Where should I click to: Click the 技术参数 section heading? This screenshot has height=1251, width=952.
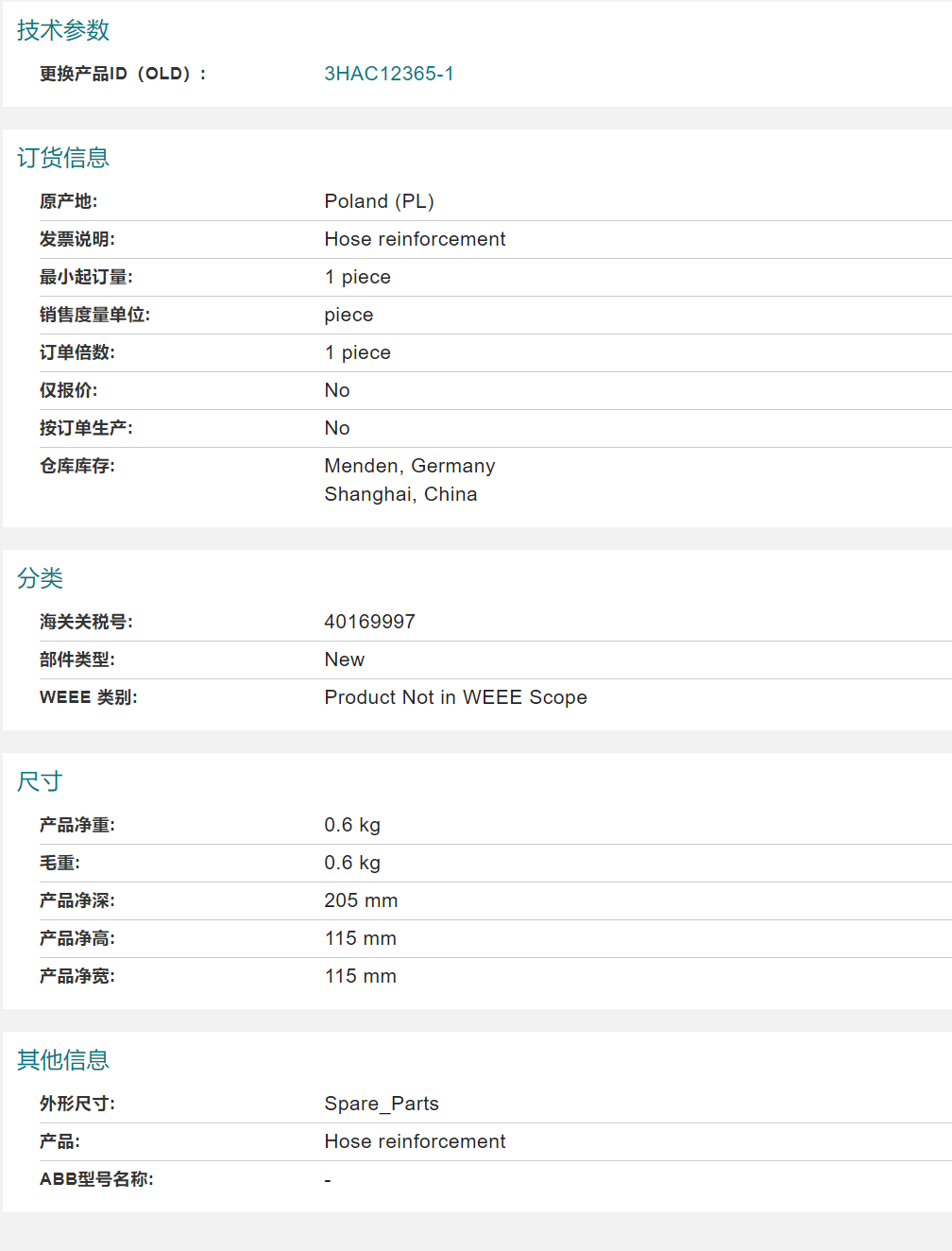point(63,30)
